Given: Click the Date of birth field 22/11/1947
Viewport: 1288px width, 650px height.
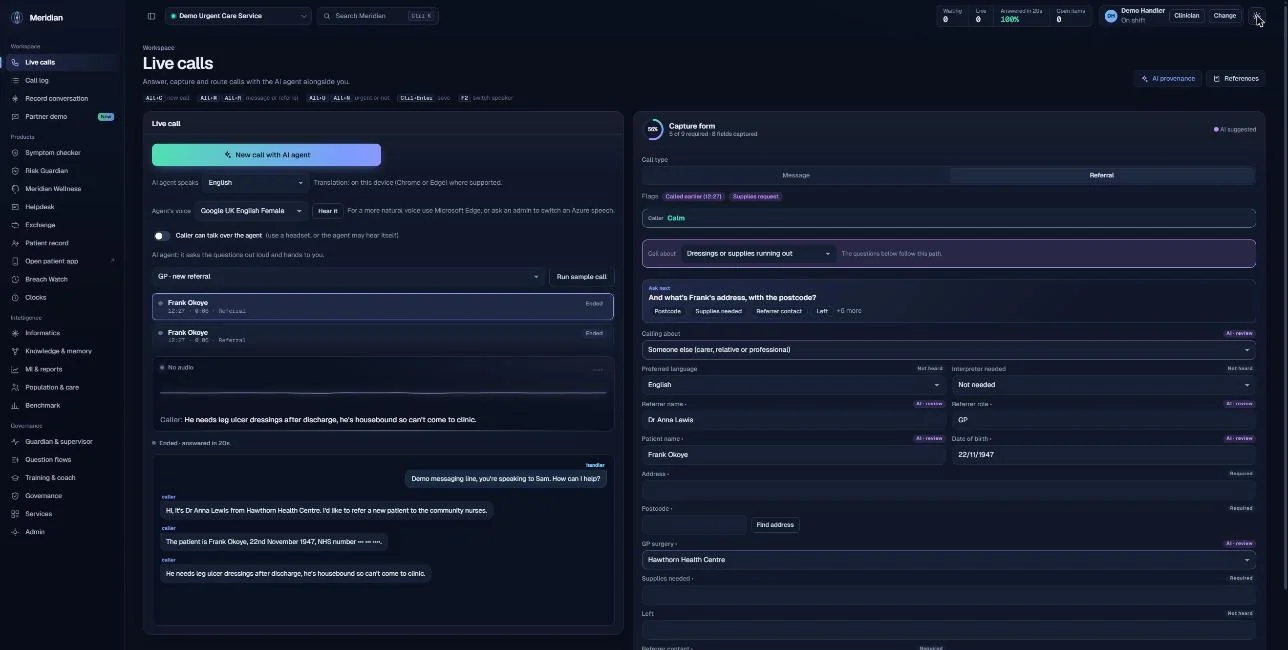Looking at the screenshot, I should click(1103, 455).
